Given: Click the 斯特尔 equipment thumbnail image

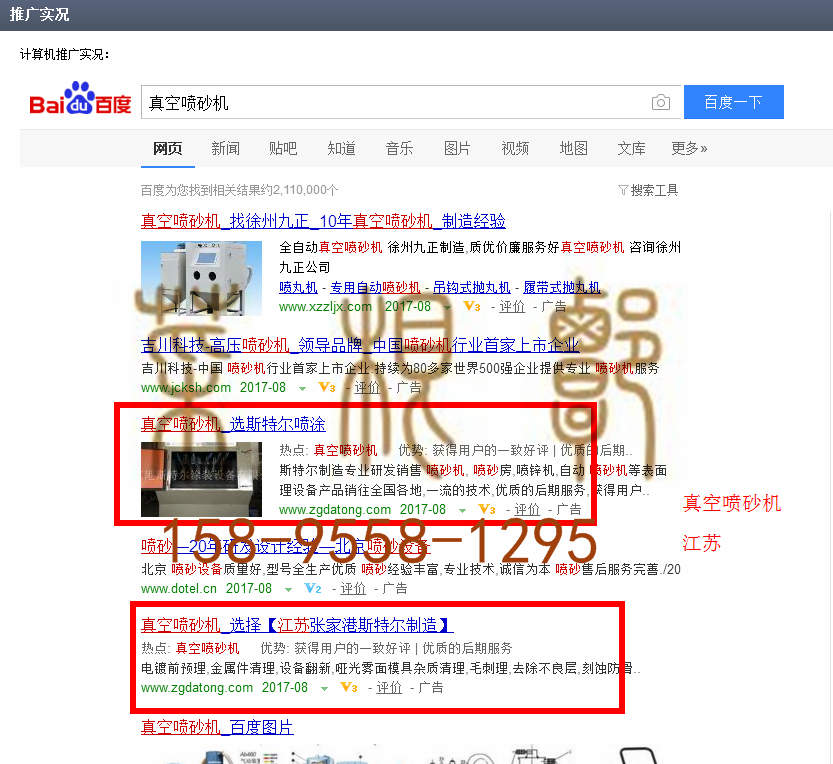Looking at the screenshot, I should (201, 479).
